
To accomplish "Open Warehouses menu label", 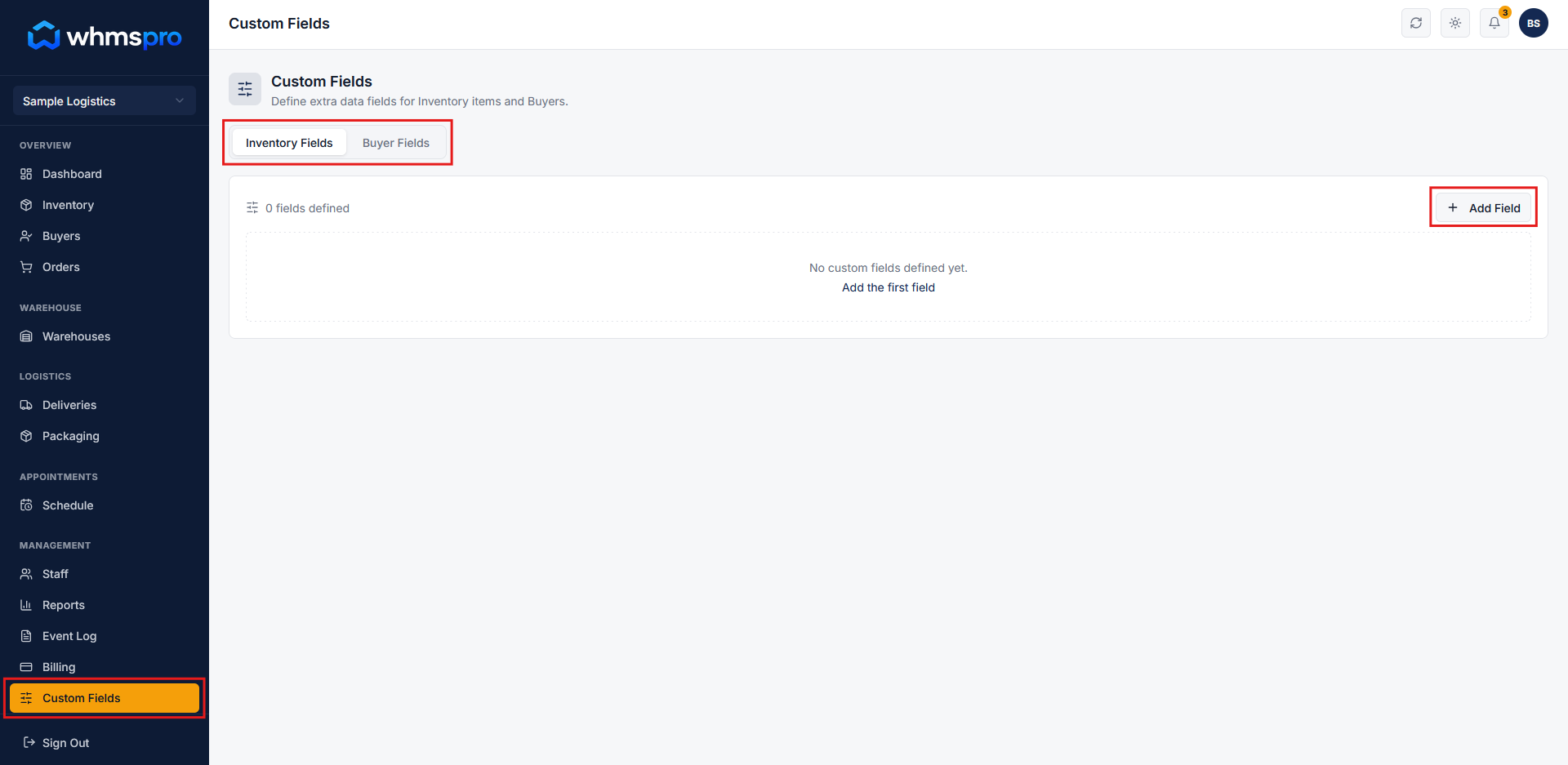I will point(76,336).
